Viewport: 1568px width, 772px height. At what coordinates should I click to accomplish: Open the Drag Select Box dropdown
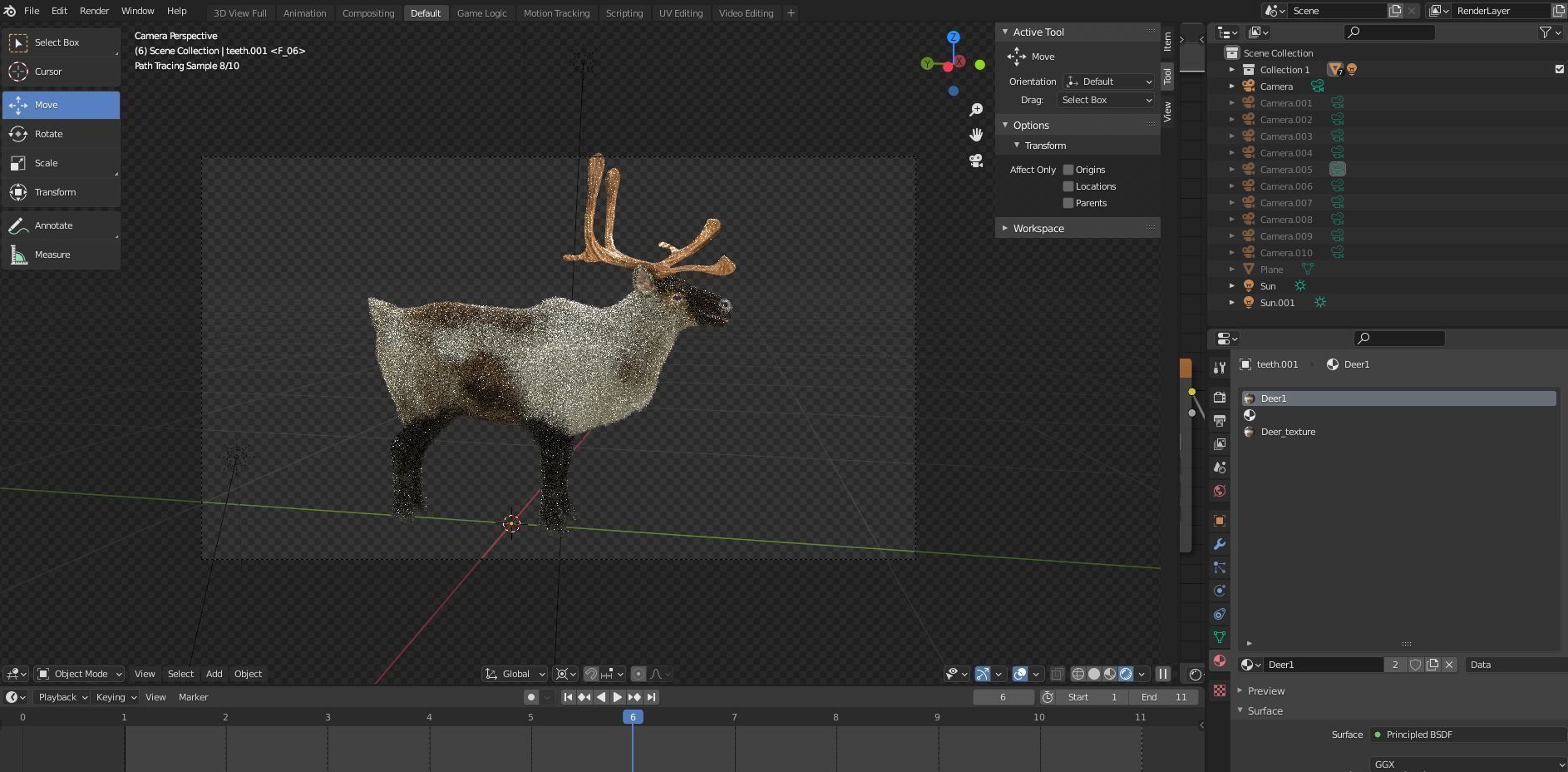pyautogui.click(x=1106, y=100)
